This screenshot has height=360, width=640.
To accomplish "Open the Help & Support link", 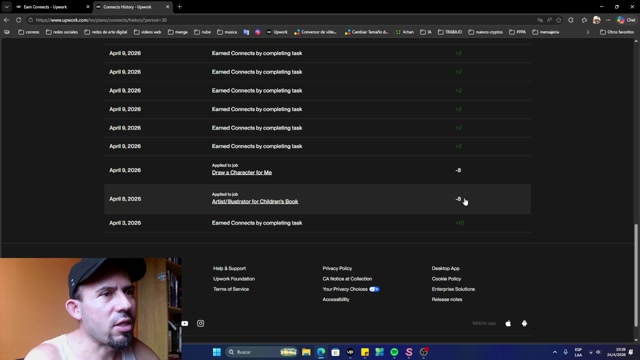I will (x=229, y=268).
